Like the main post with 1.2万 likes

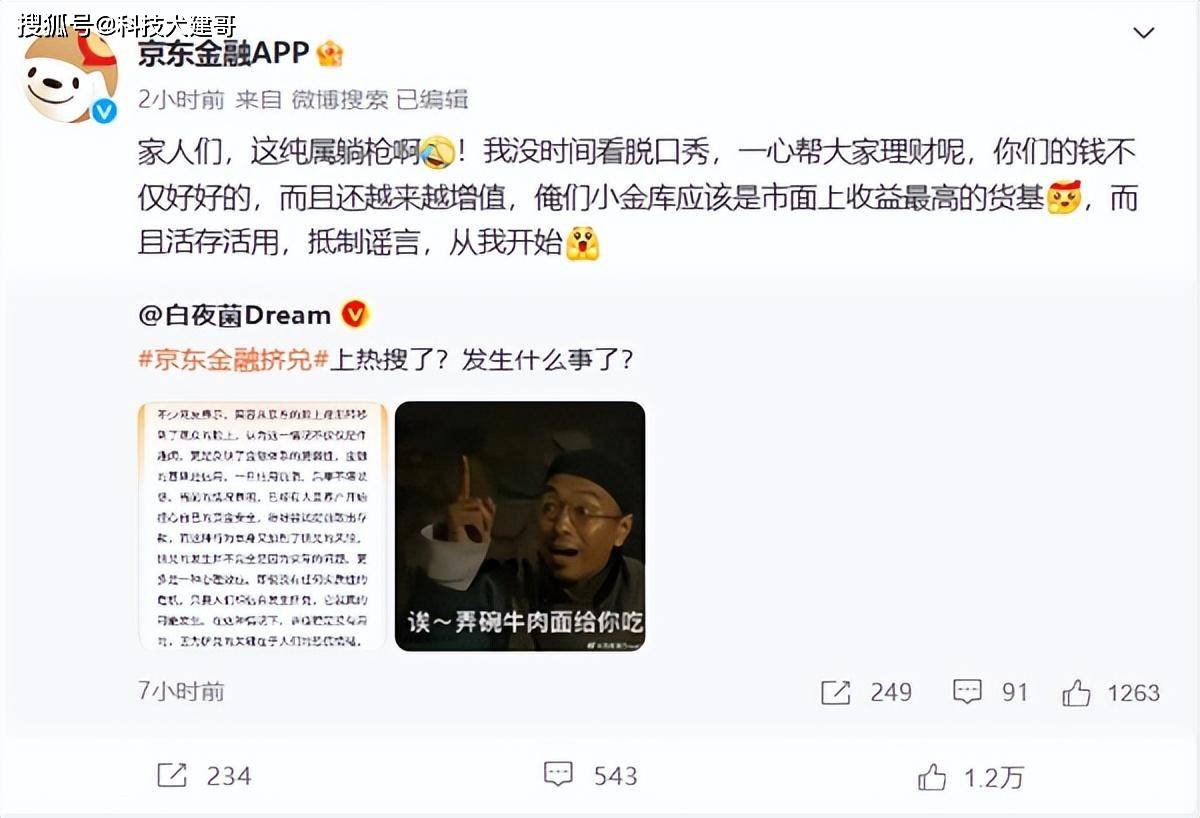pos(970,776)
